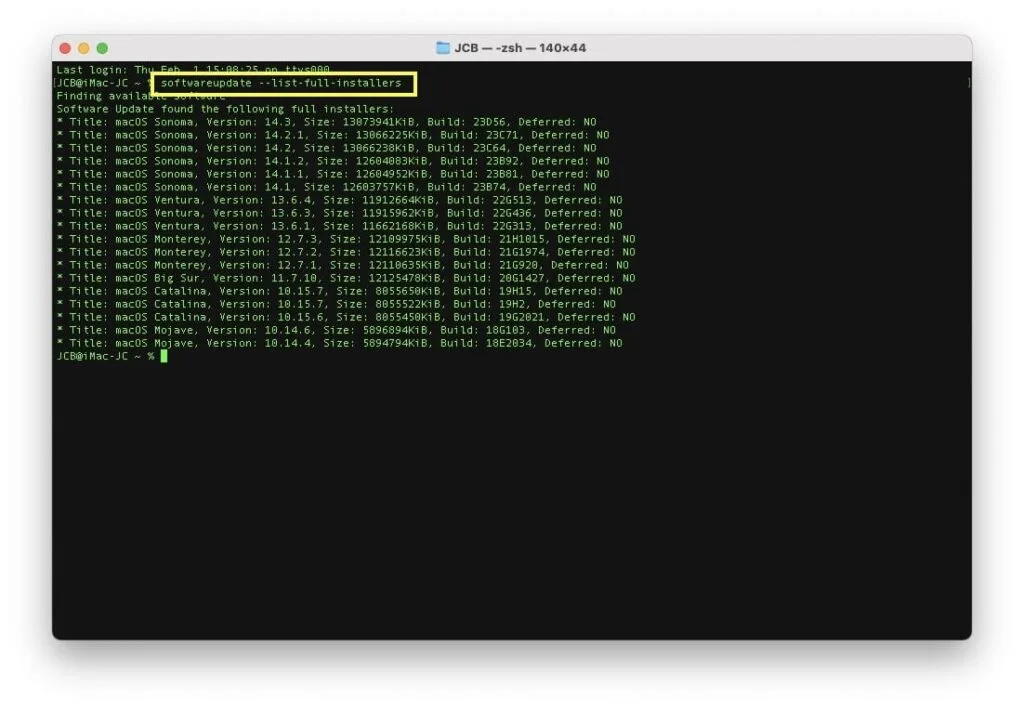Image resolution: width=1024 pixels, height=709 pixels.
Task: Select the macOS Big Sur 11.7.10 row
Action: click(x=346, y=278)
